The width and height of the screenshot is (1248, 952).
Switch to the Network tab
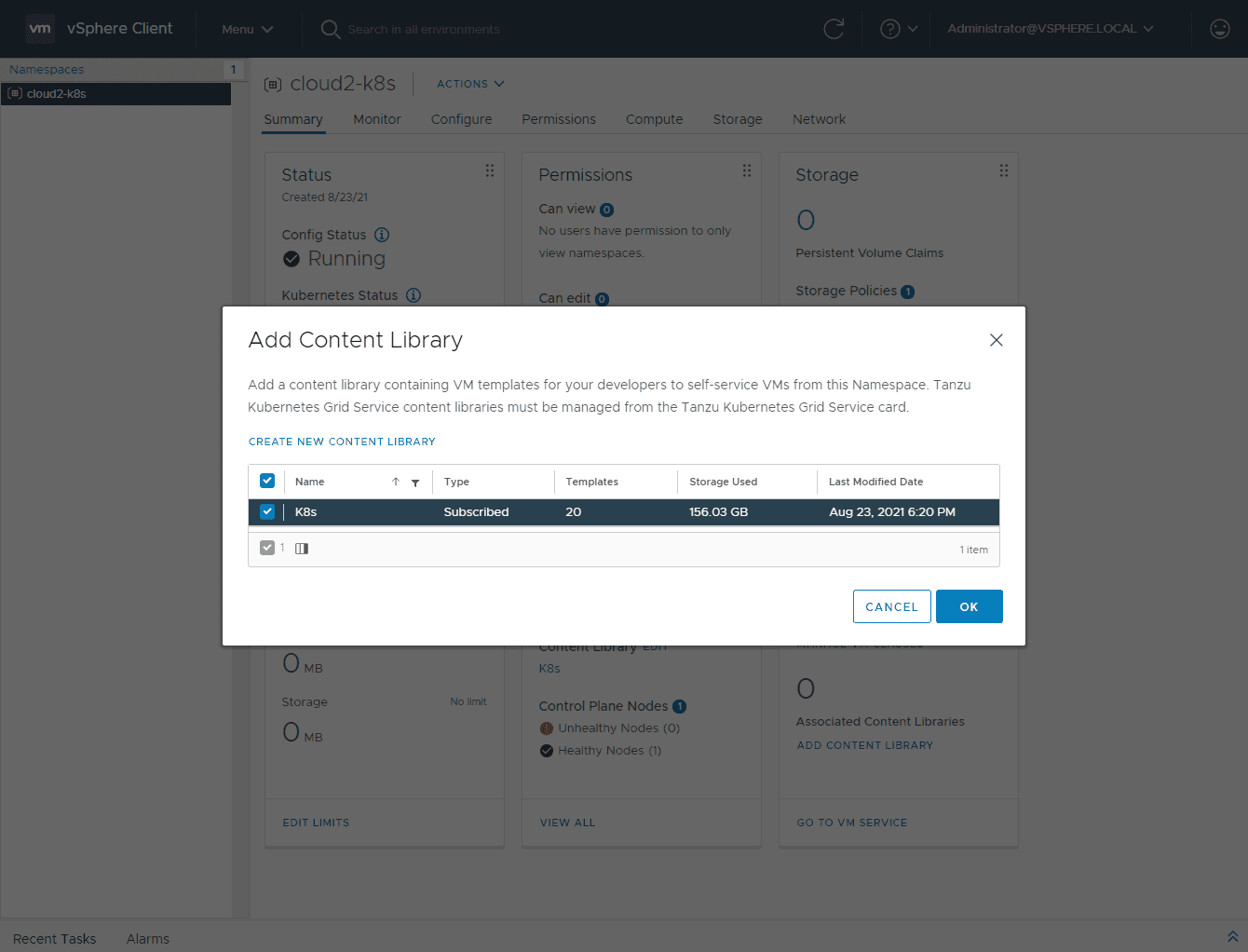pos(819,119)
